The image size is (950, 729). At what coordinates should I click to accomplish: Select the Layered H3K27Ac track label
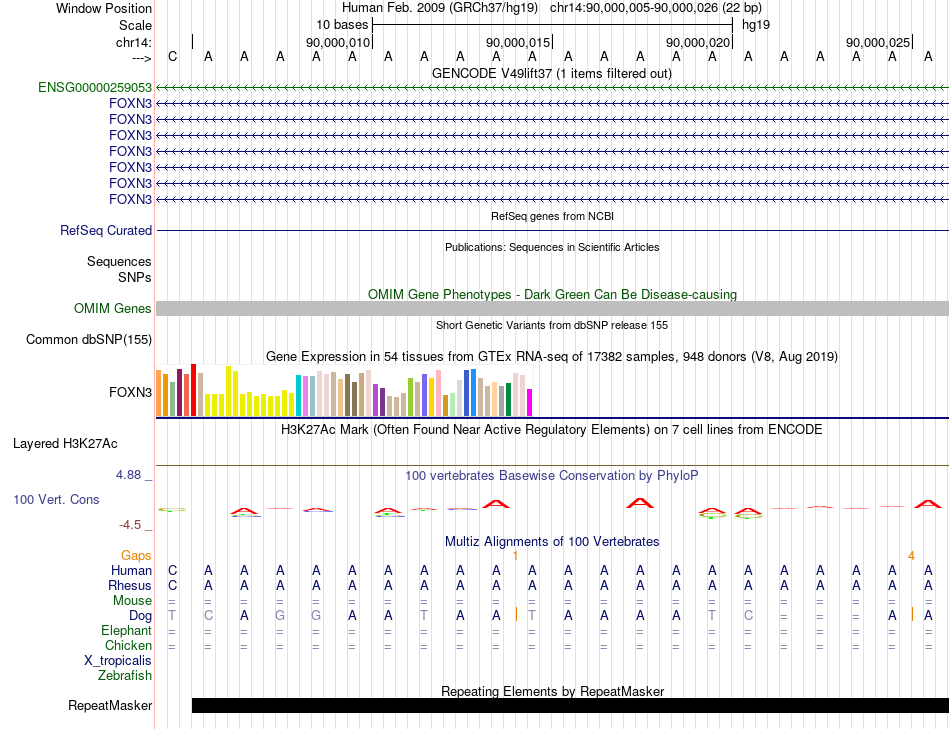[65, 444]
